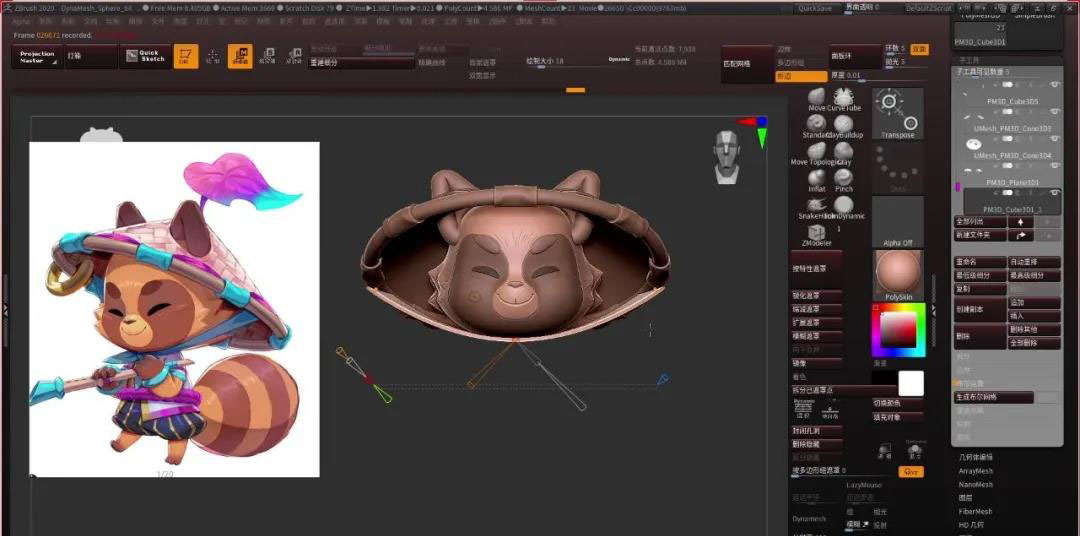
Task: Open the Alpha menu
Action: point(21,21)
